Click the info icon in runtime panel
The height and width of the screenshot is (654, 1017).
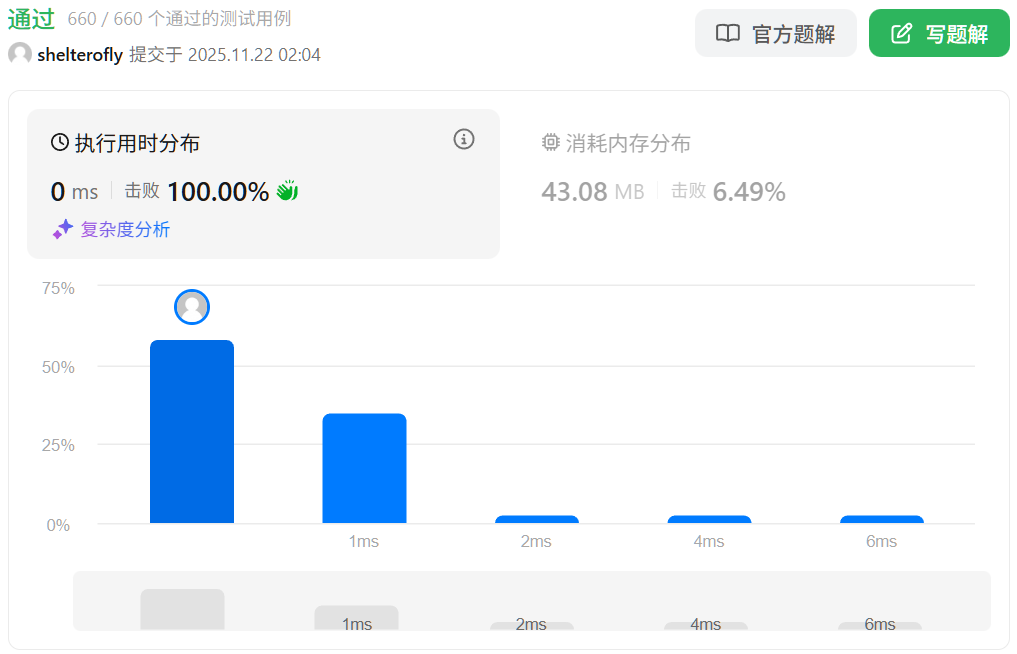(x=463, y=139)
